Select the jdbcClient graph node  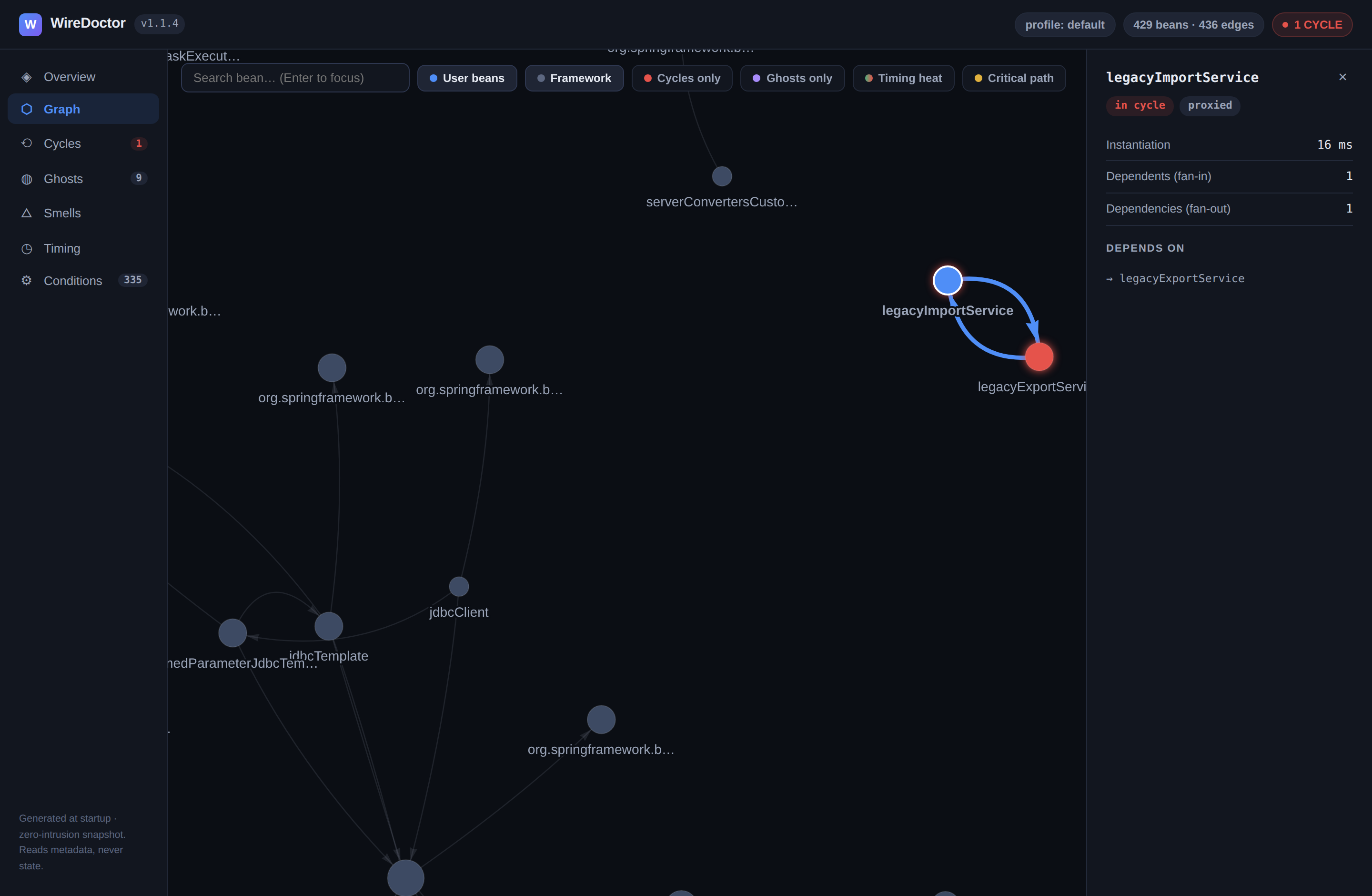pyautogui.click(x=459, y=586)
